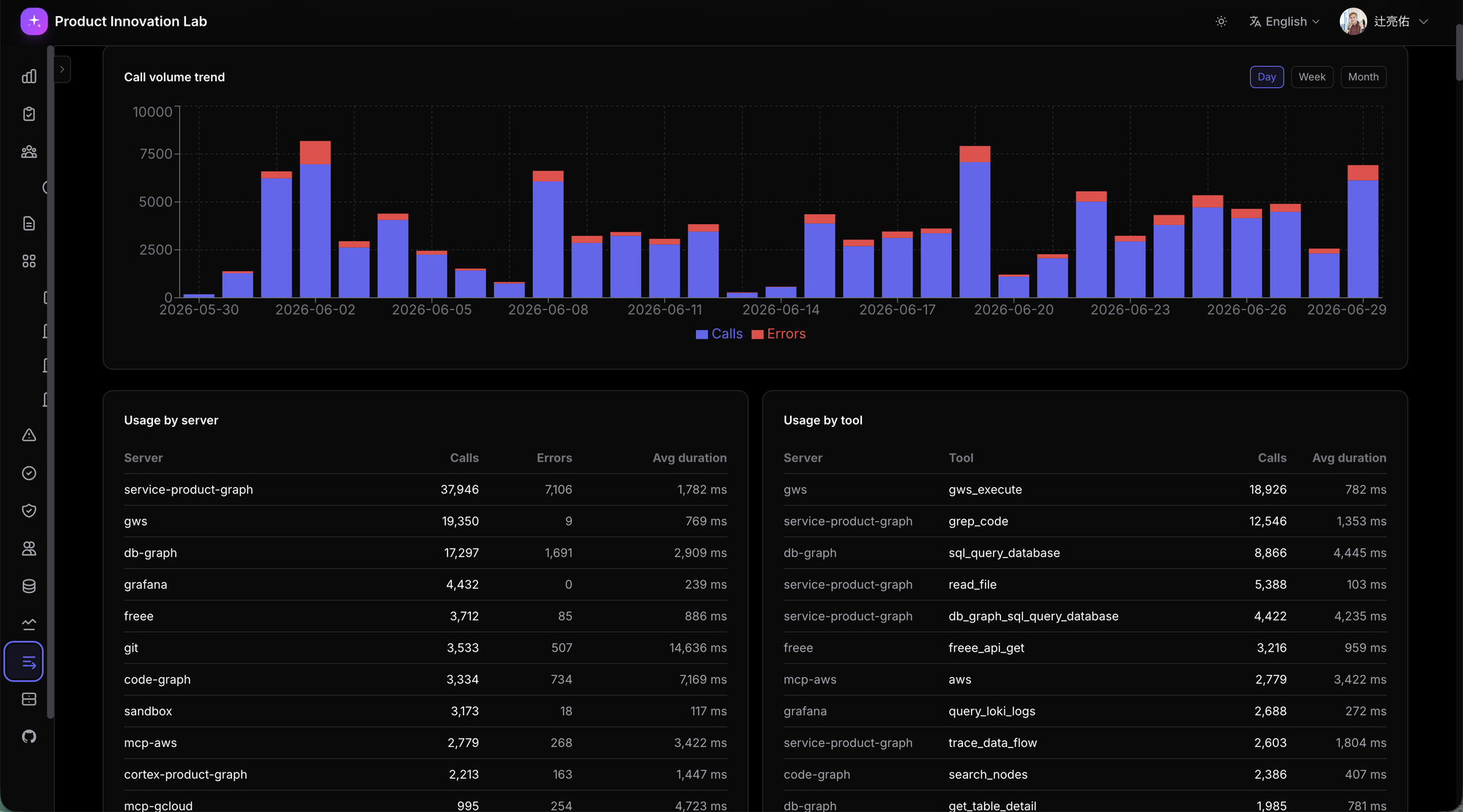The width and height of the screenshot is (1463, 812).
Task: Click the sidebar vertical scrollbar
Action: 50,381
